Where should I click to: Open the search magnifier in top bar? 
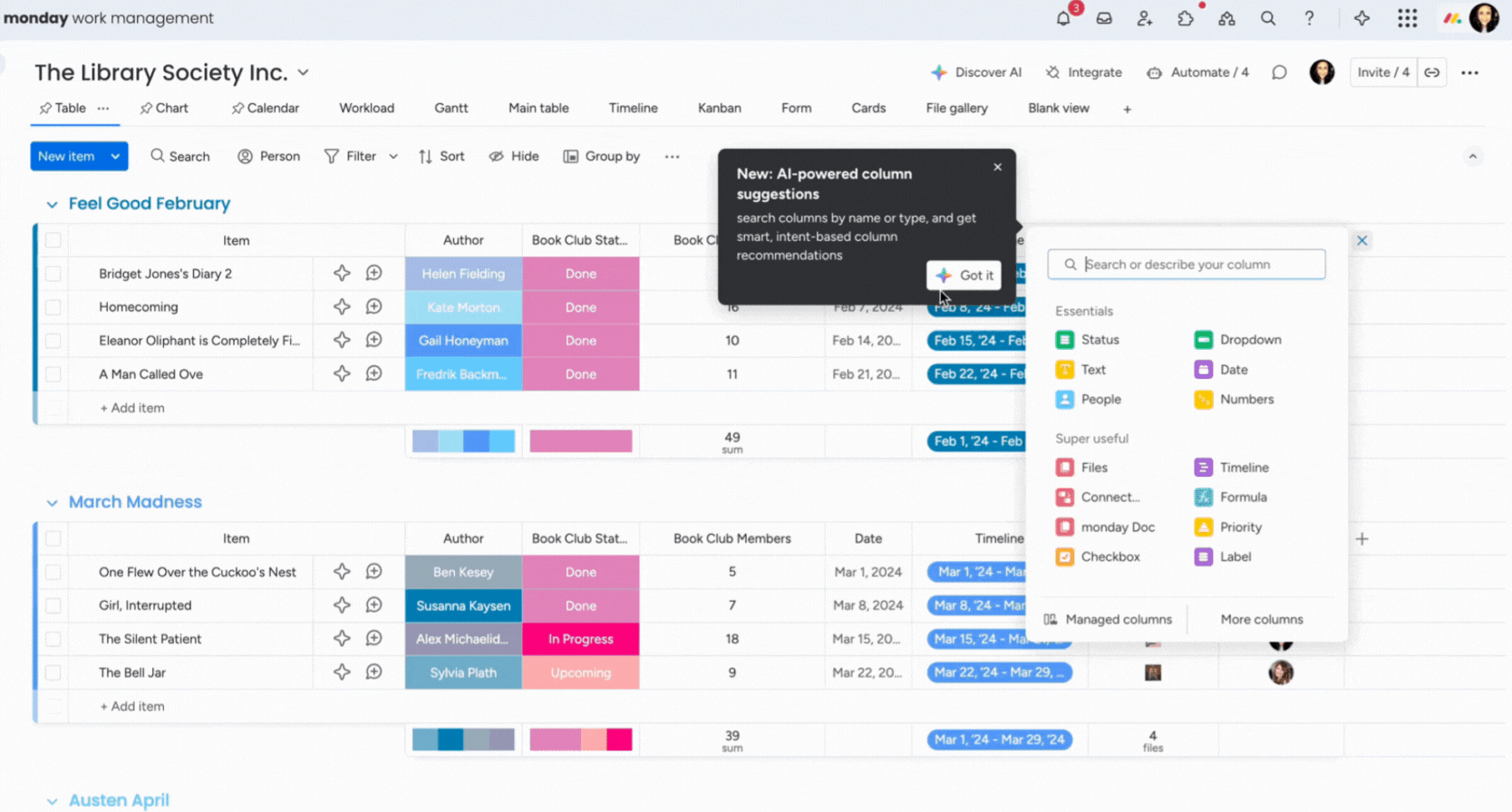point(1268,18)
